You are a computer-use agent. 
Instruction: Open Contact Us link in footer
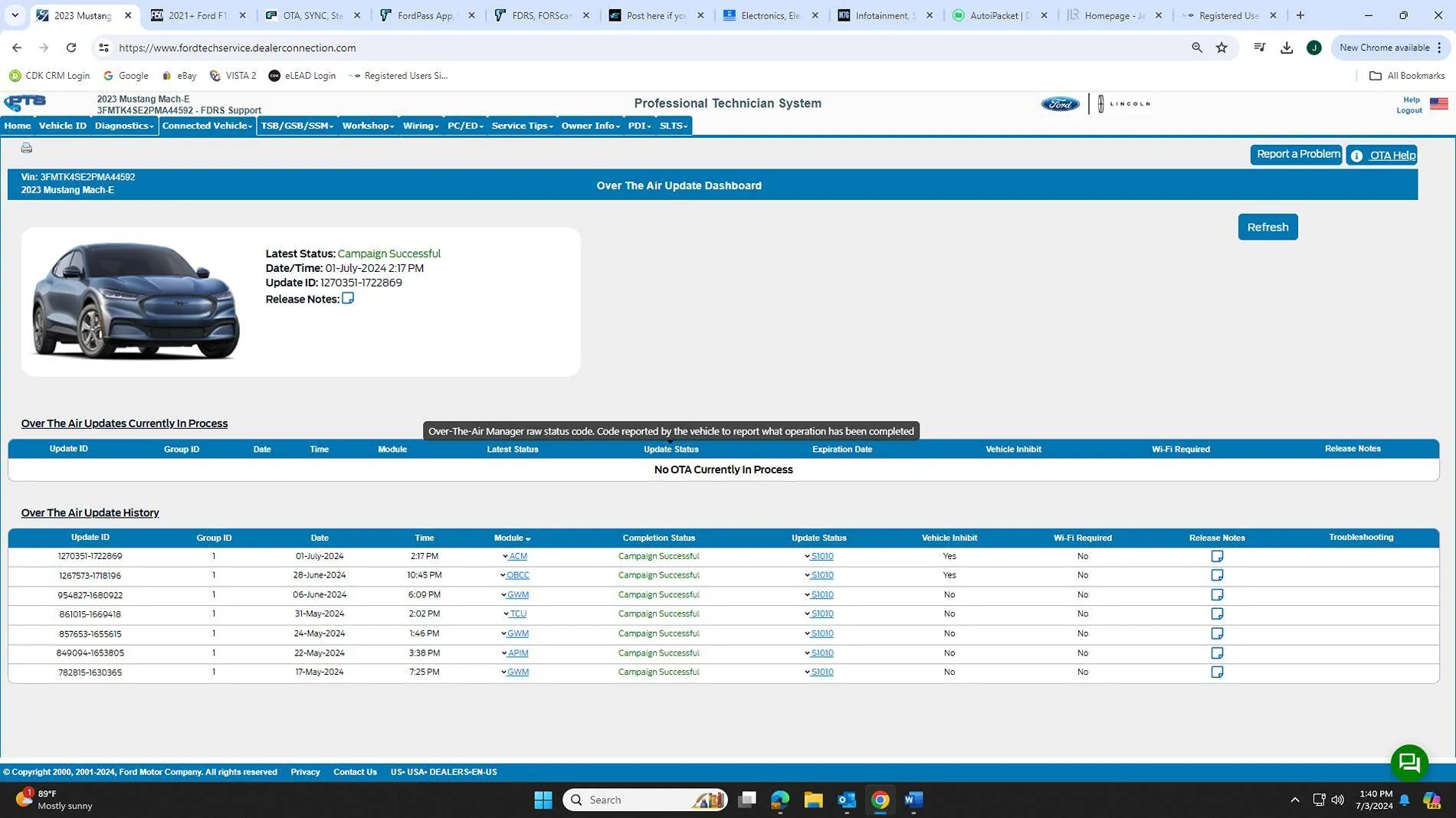click(x=355, y=772)
